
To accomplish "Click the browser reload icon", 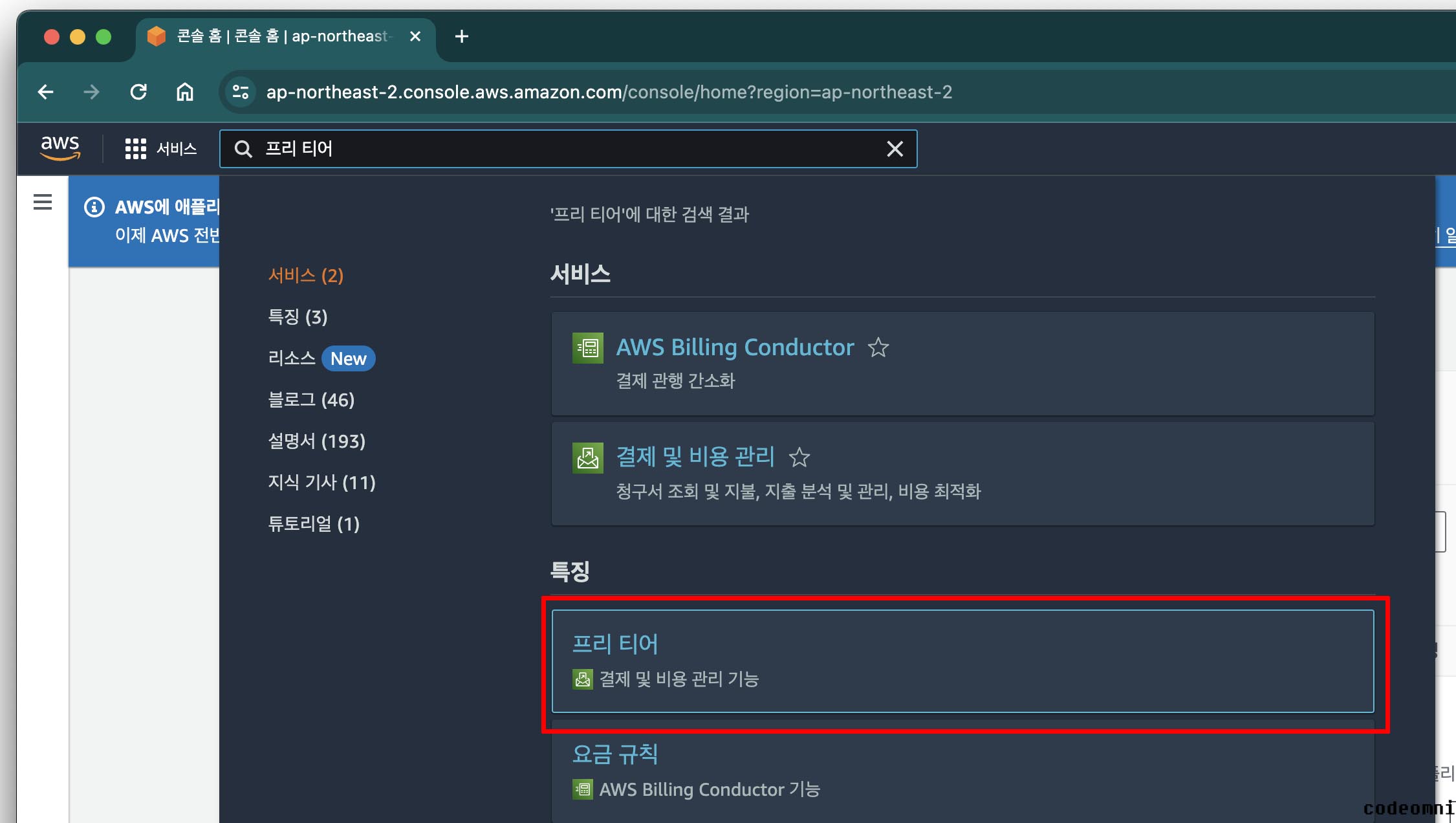I will pos(138,92).
